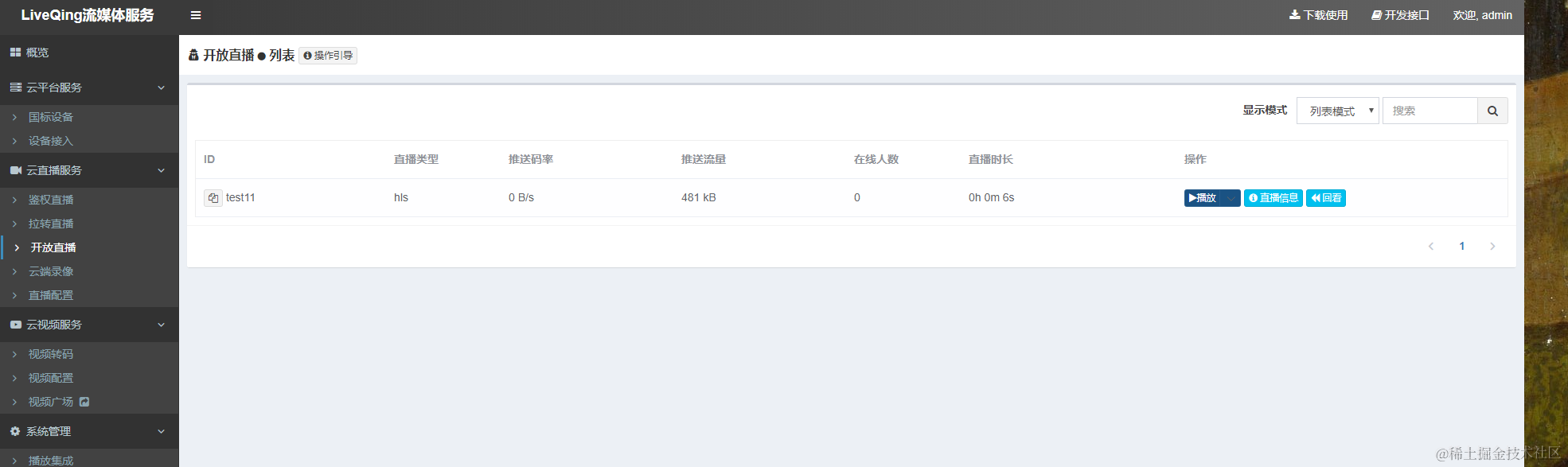Open the 欢迎, admin user menu
Image resolution: width=1568 pixels, height=467 pixels.
(x=1482, y=15)
